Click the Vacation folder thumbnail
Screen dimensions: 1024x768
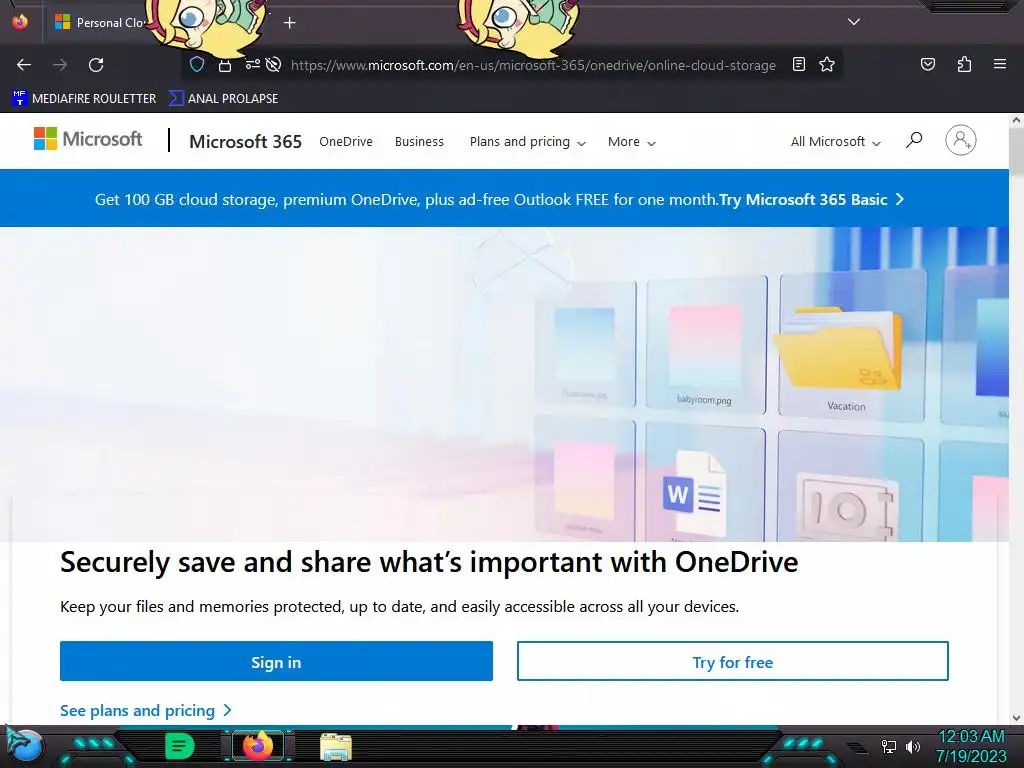point(851,346)
